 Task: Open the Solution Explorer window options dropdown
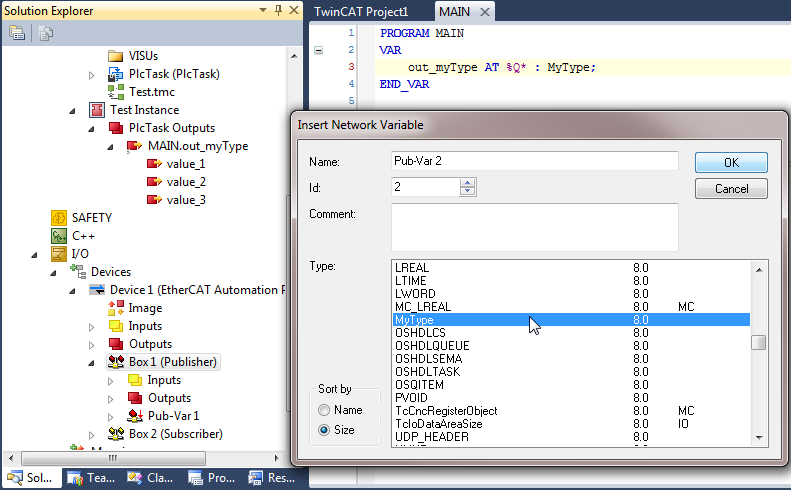(x=263, y=10)
